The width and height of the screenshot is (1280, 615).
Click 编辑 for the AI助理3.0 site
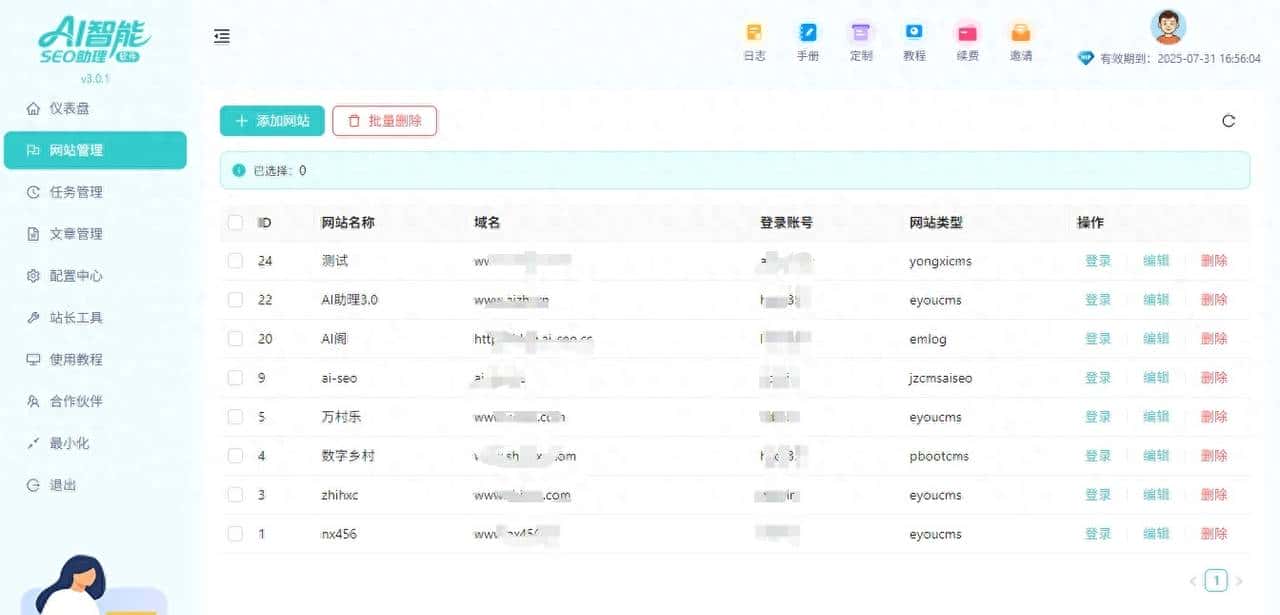tap(1155, 299)
